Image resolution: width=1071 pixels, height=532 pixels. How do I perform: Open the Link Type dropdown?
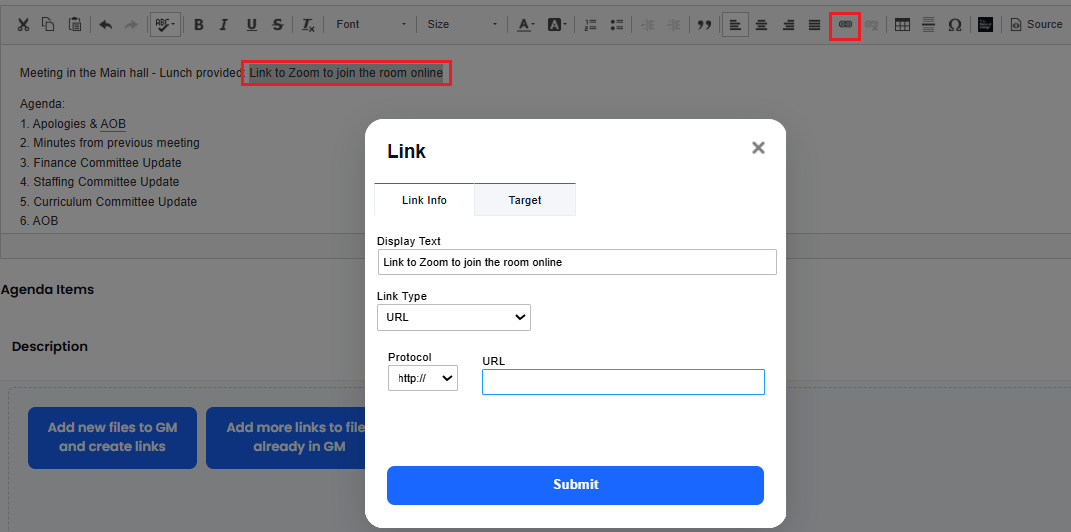(x=454, y=317)
